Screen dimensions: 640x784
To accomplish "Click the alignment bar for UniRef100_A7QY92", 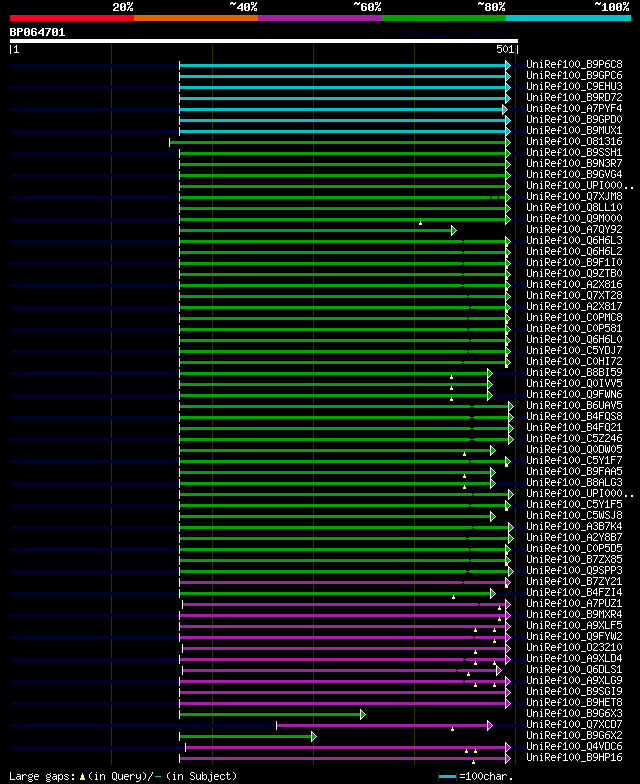I will pos(316,230).
